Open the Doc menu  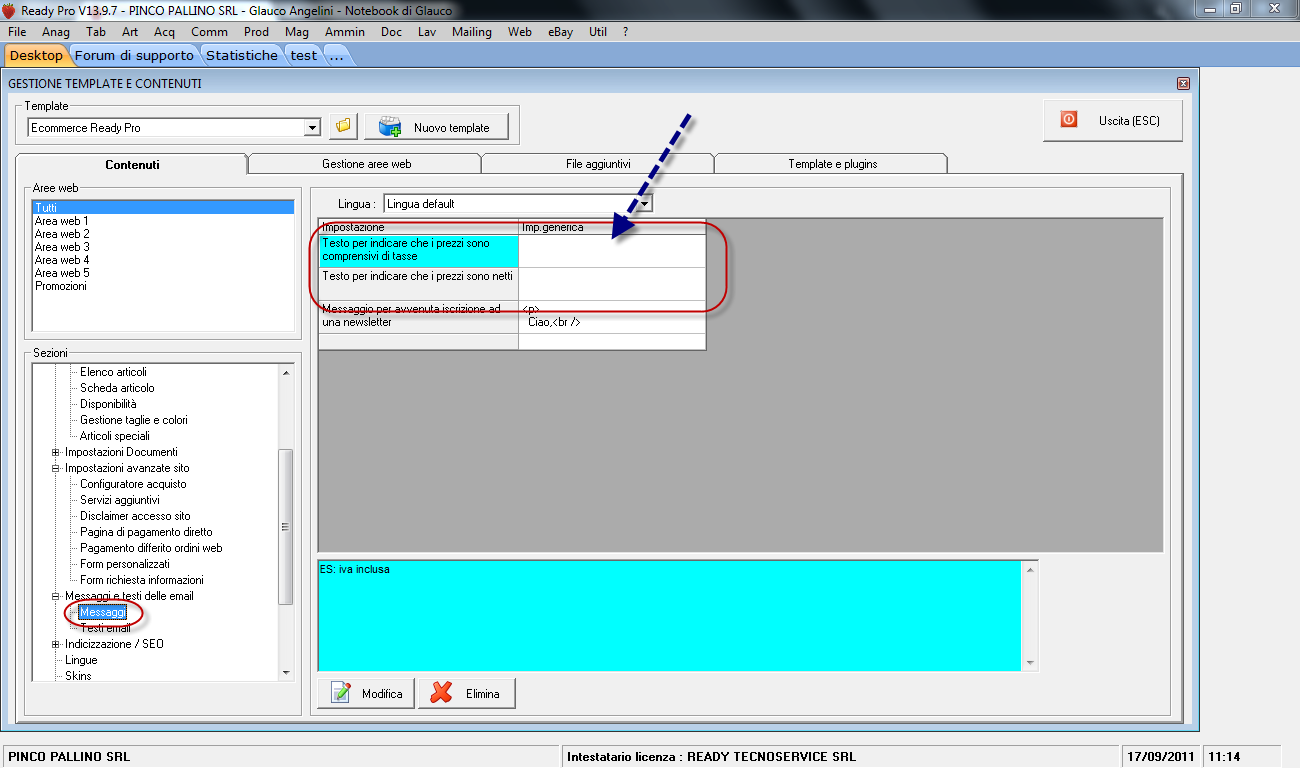391,32
